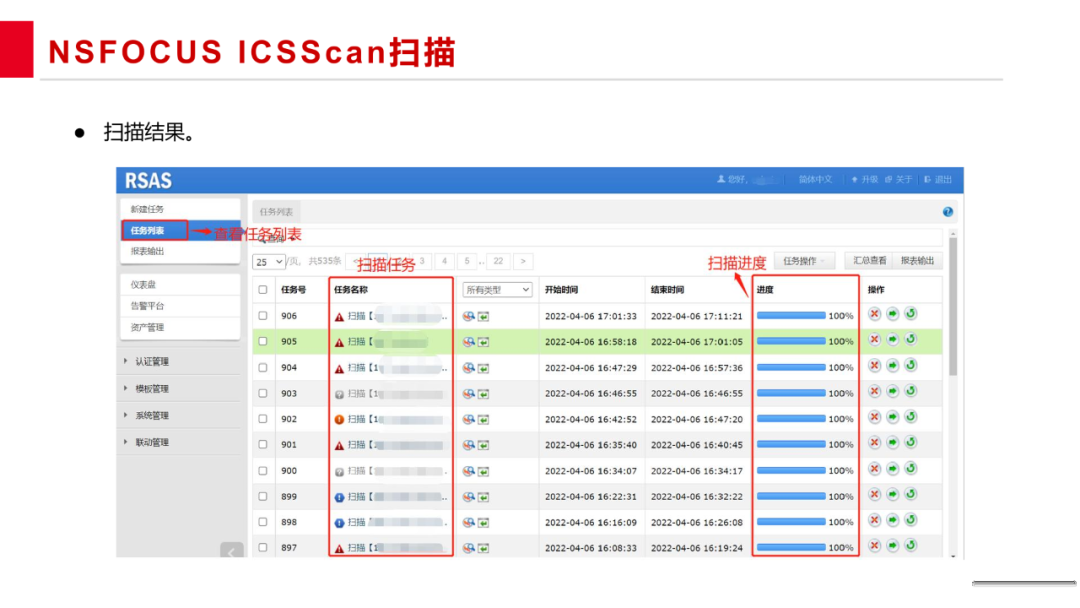Expand 认证管理 in the sidebar
Viewport: 1080px width, 608px height.
point(152,361)
